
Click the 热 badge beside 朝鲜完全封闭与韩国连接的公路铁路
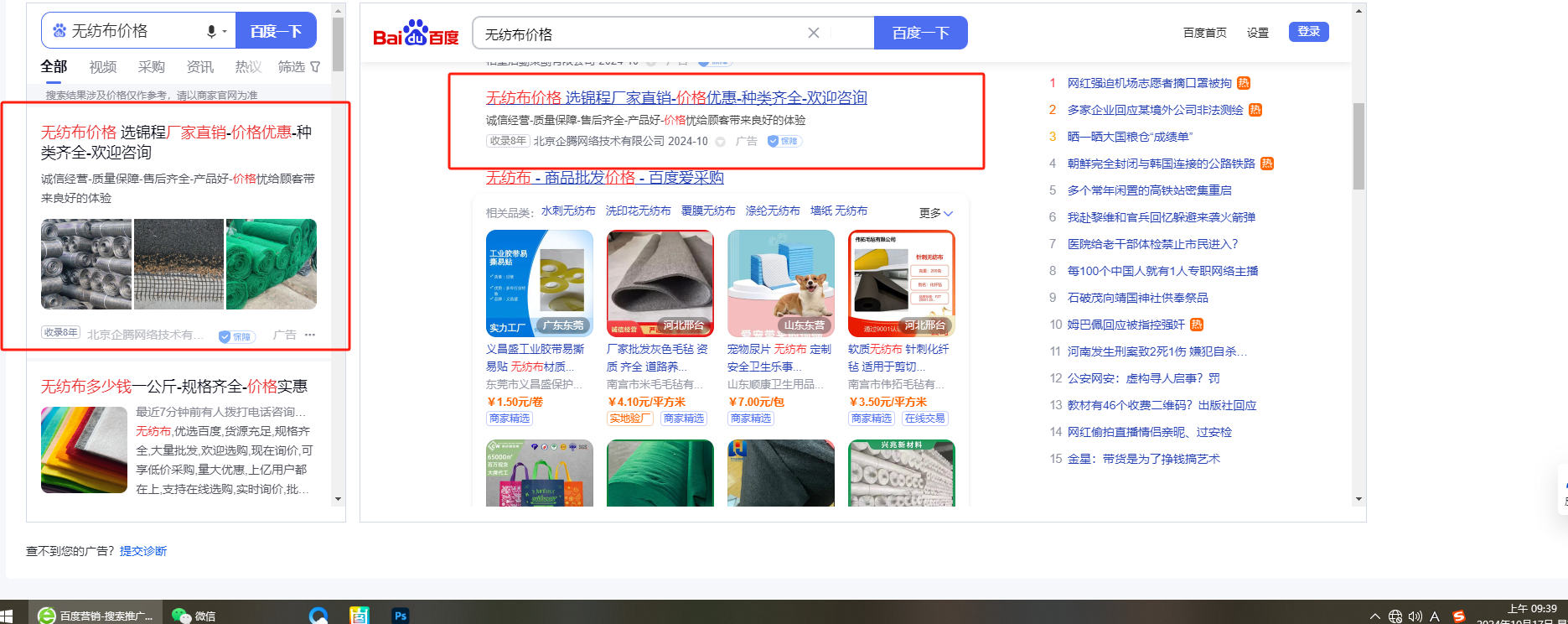1267,164
